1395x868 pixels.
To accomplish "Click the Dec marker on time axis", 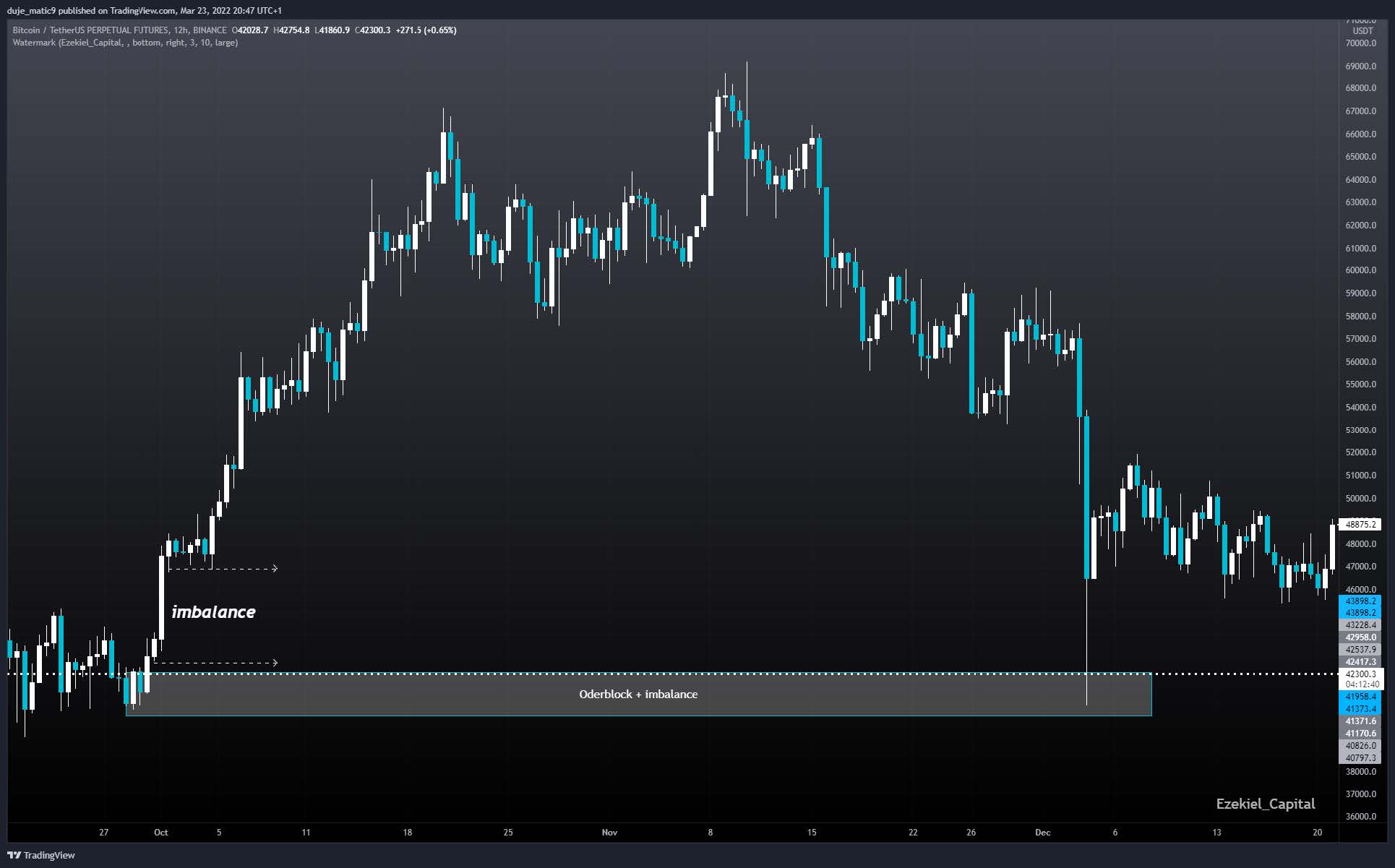I will pos(1042,833).
